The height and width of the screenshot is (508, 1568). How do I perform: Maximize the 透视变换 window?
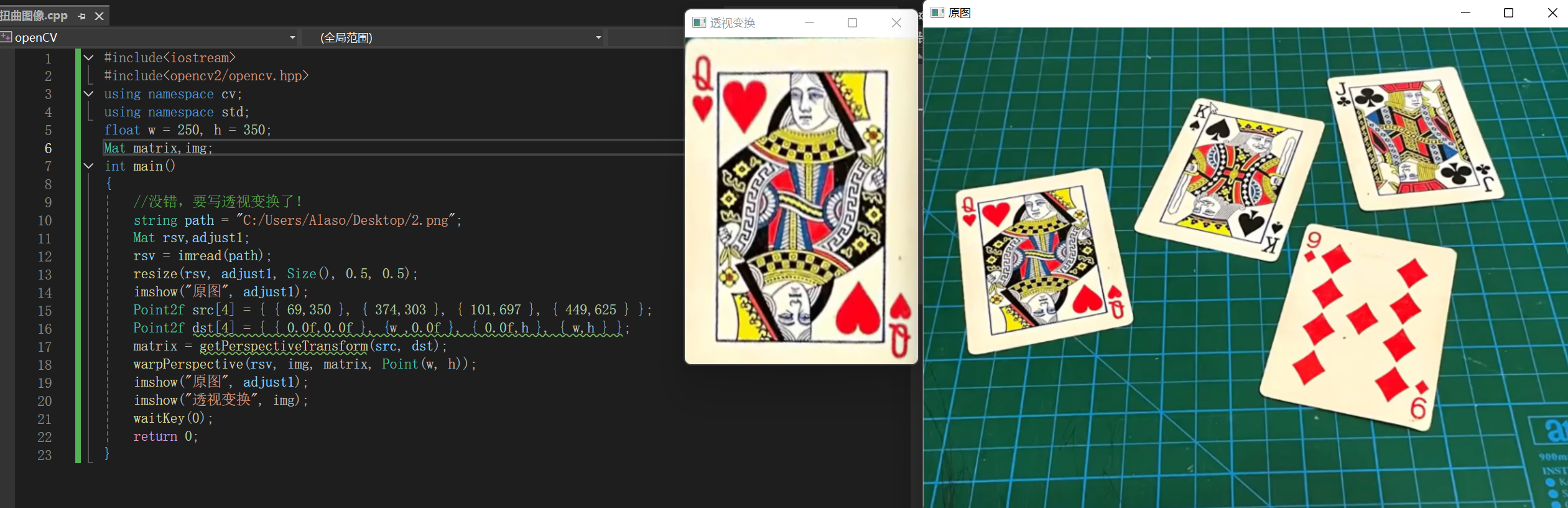coord(853,23)
